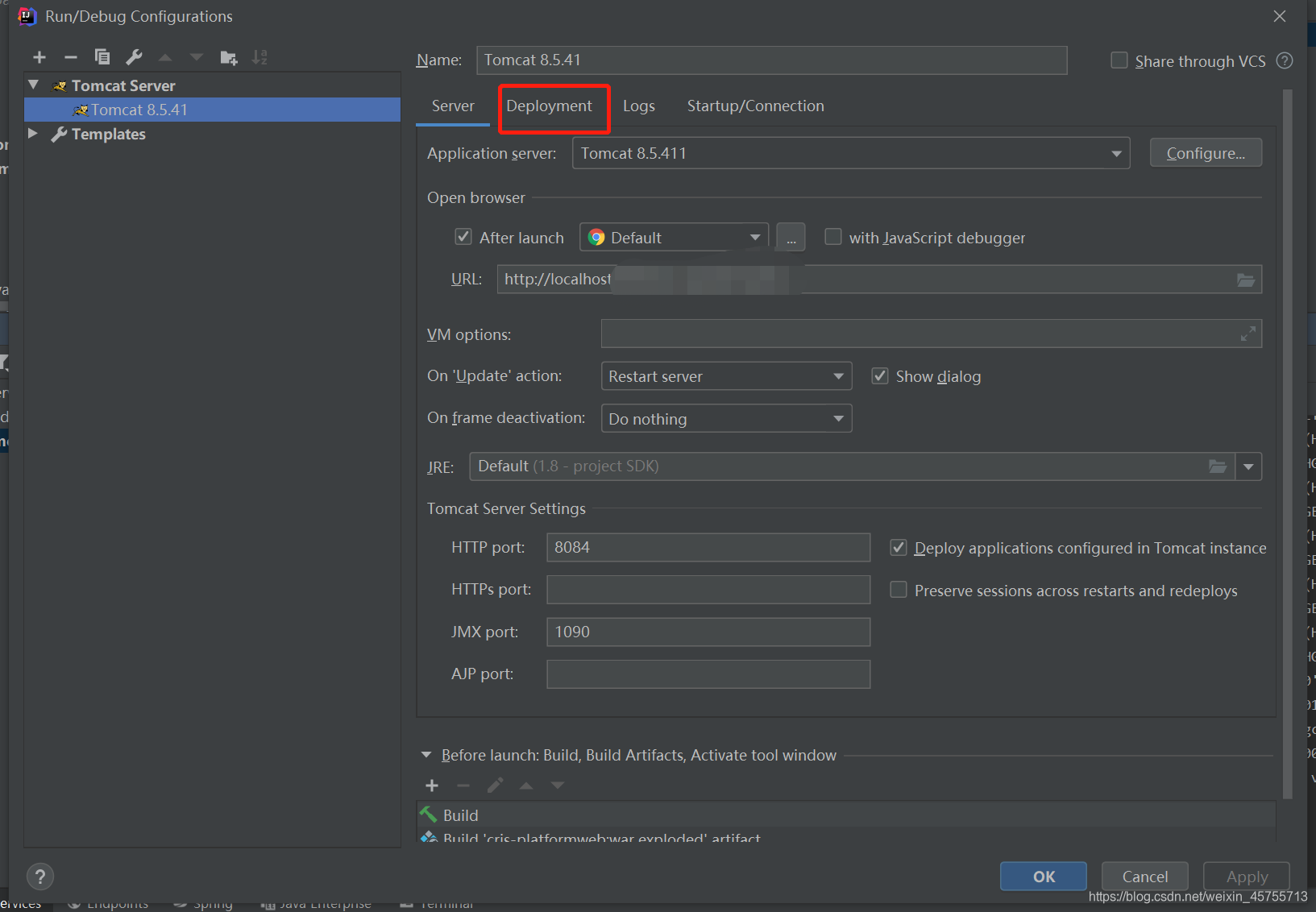Switch to the Deployment tab
Screen dimensions: 1316x912
click(550, 106)
